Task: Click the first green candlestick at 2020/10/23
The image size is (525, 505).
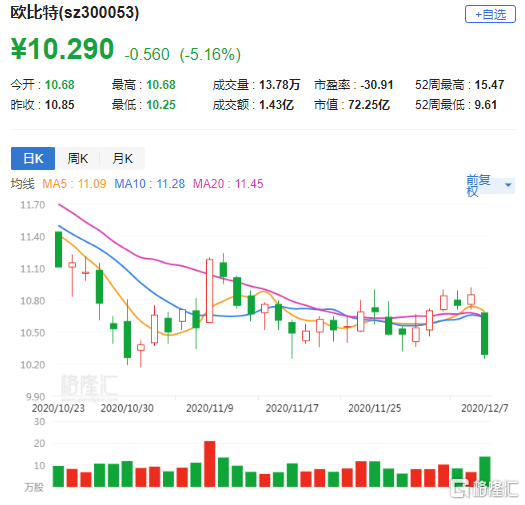Action: tap(58, 249)
